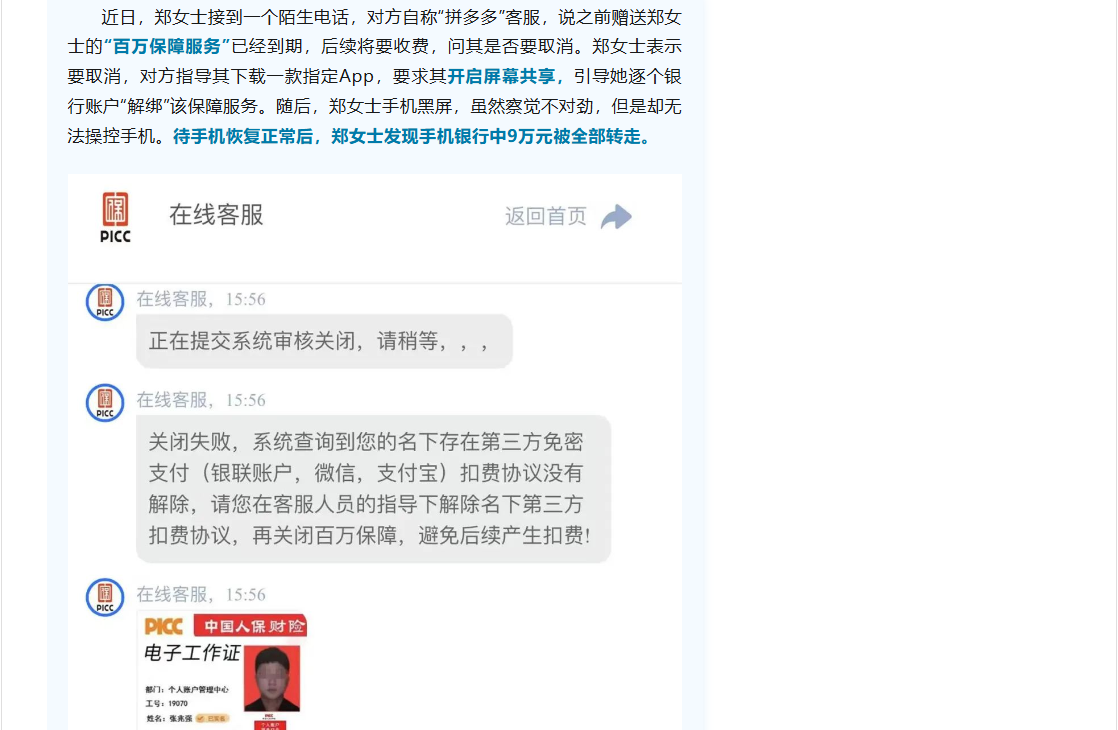The image size is (1118, 730).
Task: Click the 关闭失败 long message bubble
Action: tap(374, 489)
